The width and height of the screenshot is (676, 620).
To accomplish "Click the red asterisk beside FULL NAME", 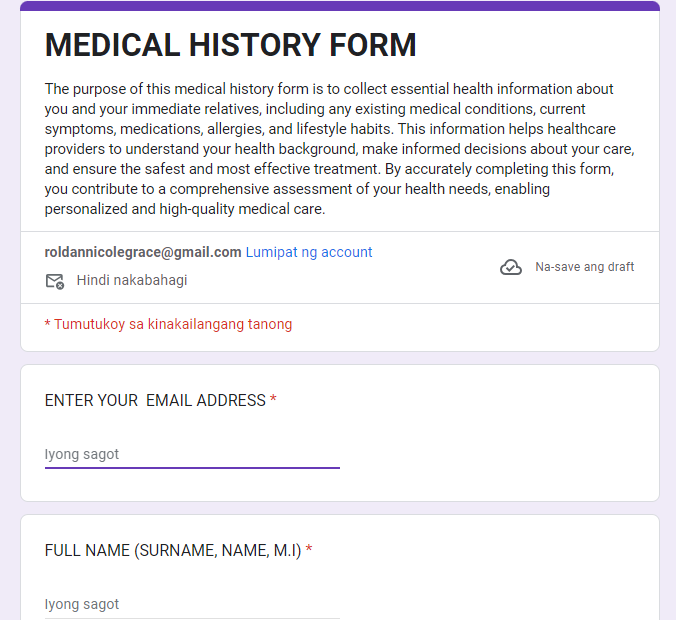I will [309, 550].
